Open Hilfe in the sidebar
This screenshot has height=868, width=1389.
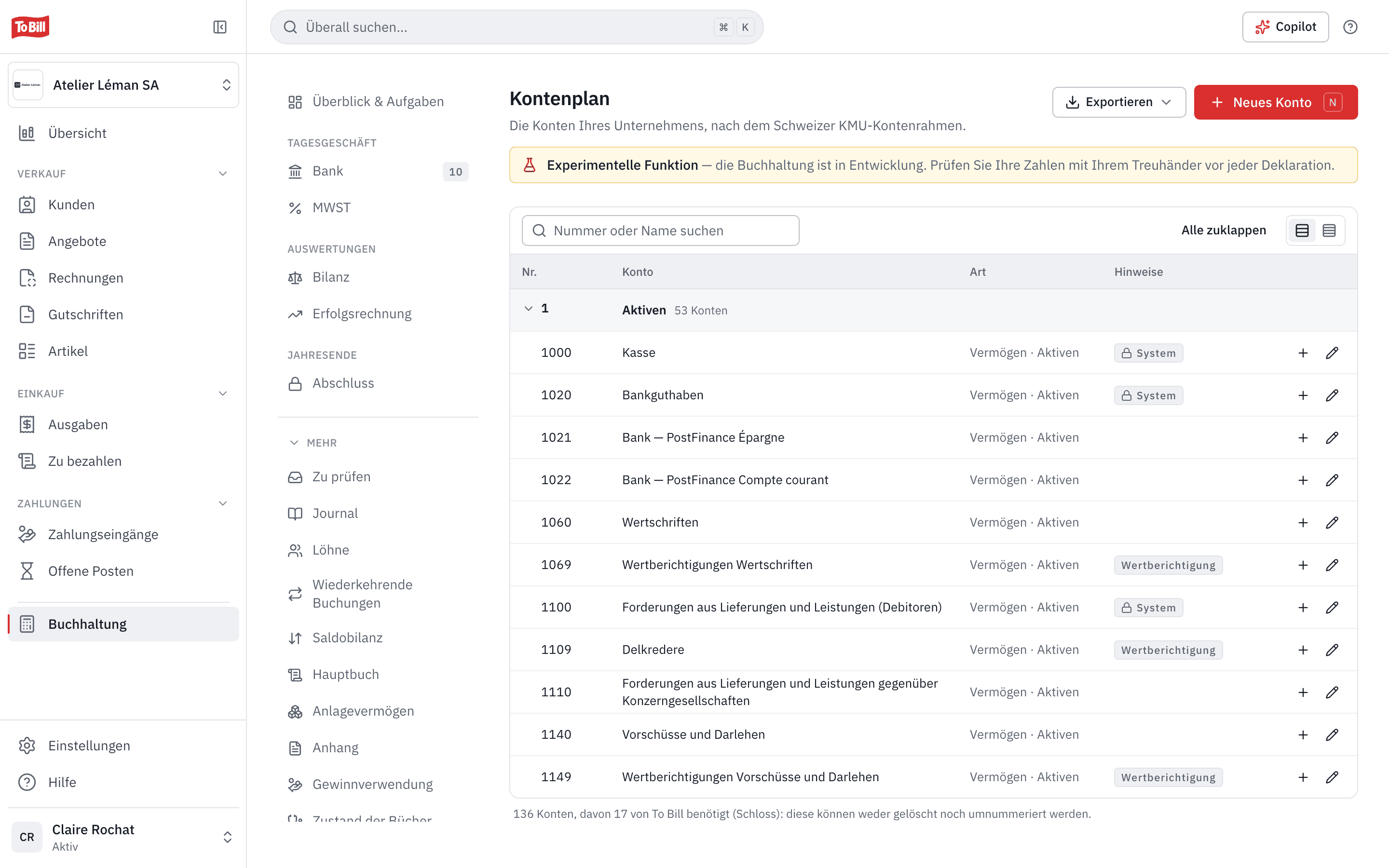coord(123,783)
